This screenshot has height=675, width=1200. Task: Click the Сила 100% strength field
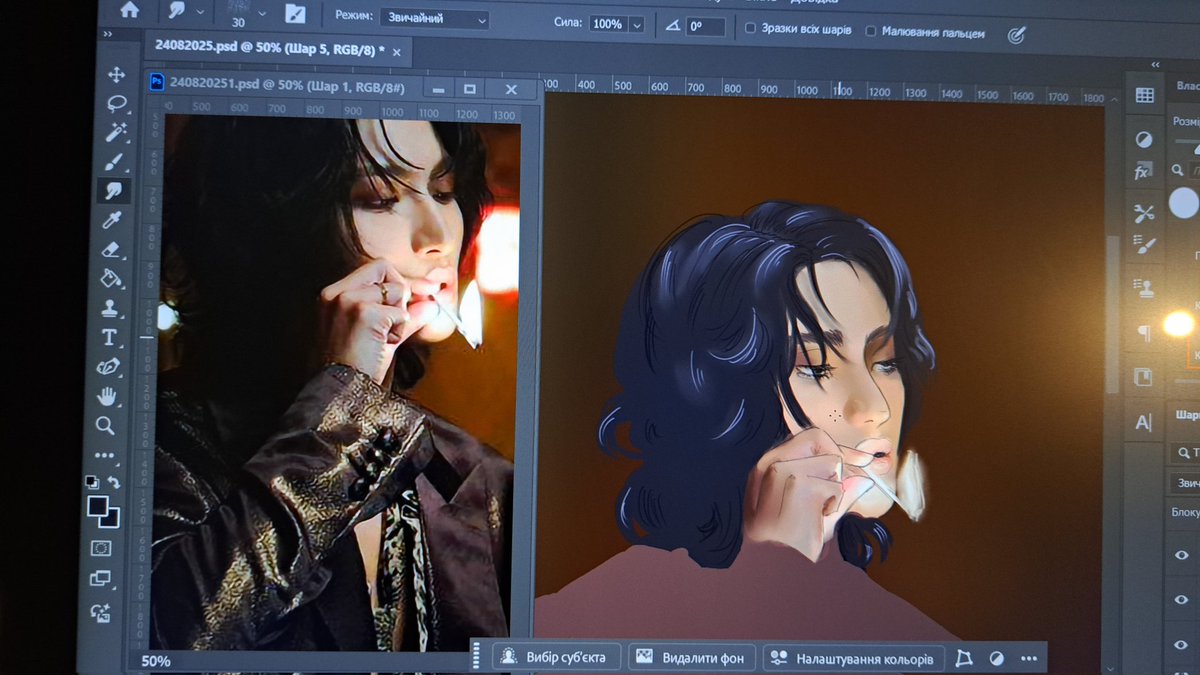607,23
